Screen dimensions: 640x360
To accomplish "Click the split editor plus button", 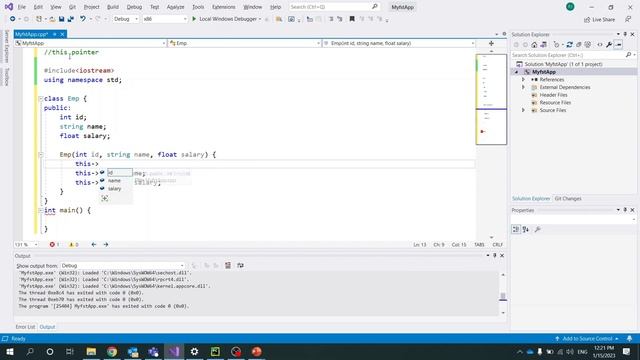I will (491, 43).
